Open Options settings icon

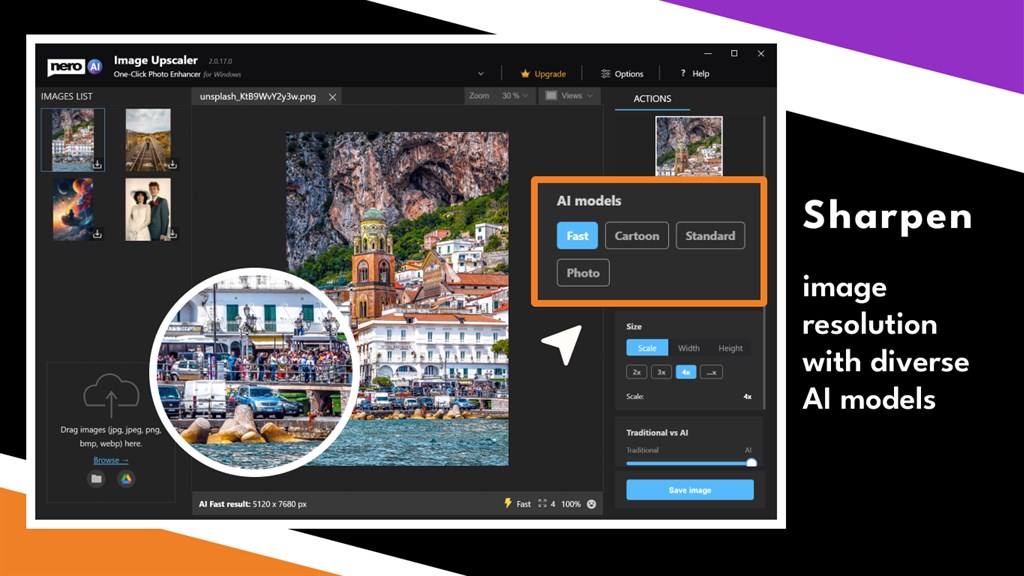(x=605, y=74)
